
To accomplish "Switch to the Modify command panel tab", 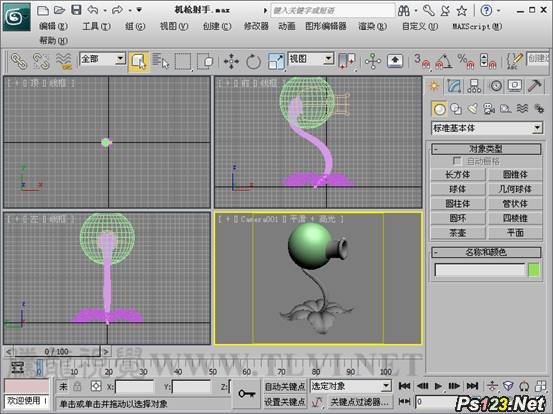I will [454, 86].
